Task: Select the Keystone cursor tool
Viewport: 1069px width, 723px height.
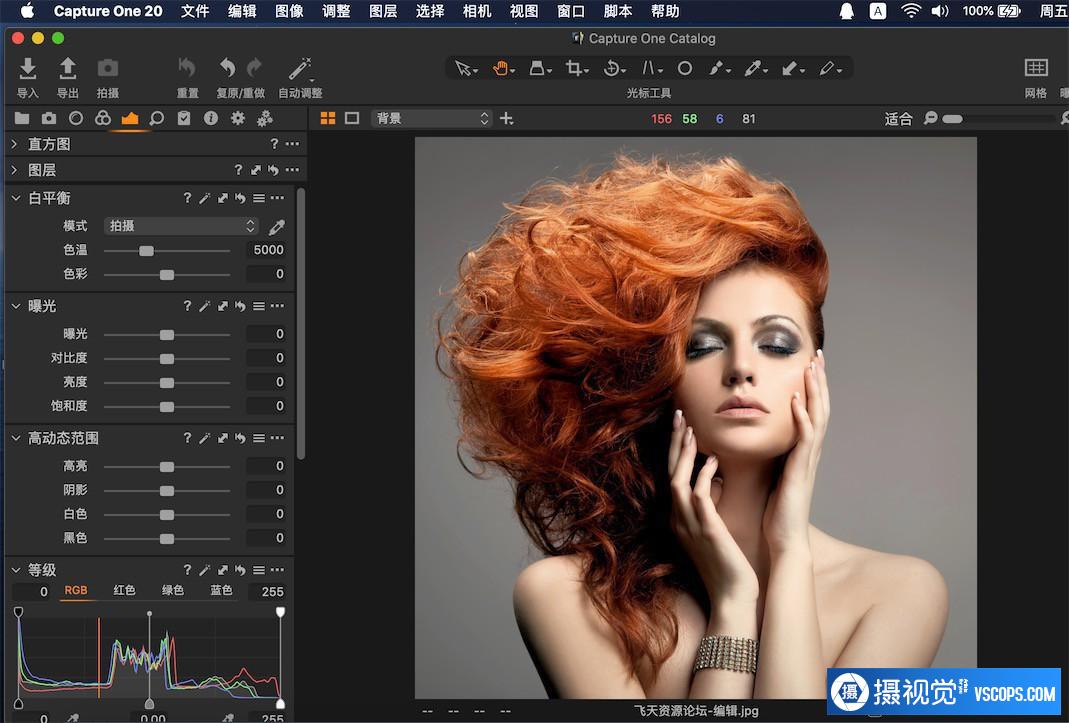Action: (648, 68)
